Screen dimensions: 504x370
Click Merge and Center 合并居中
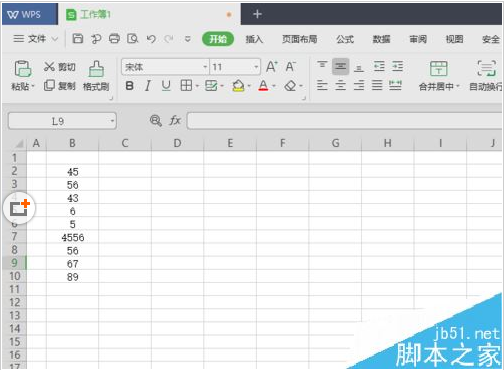coord(439,76)
